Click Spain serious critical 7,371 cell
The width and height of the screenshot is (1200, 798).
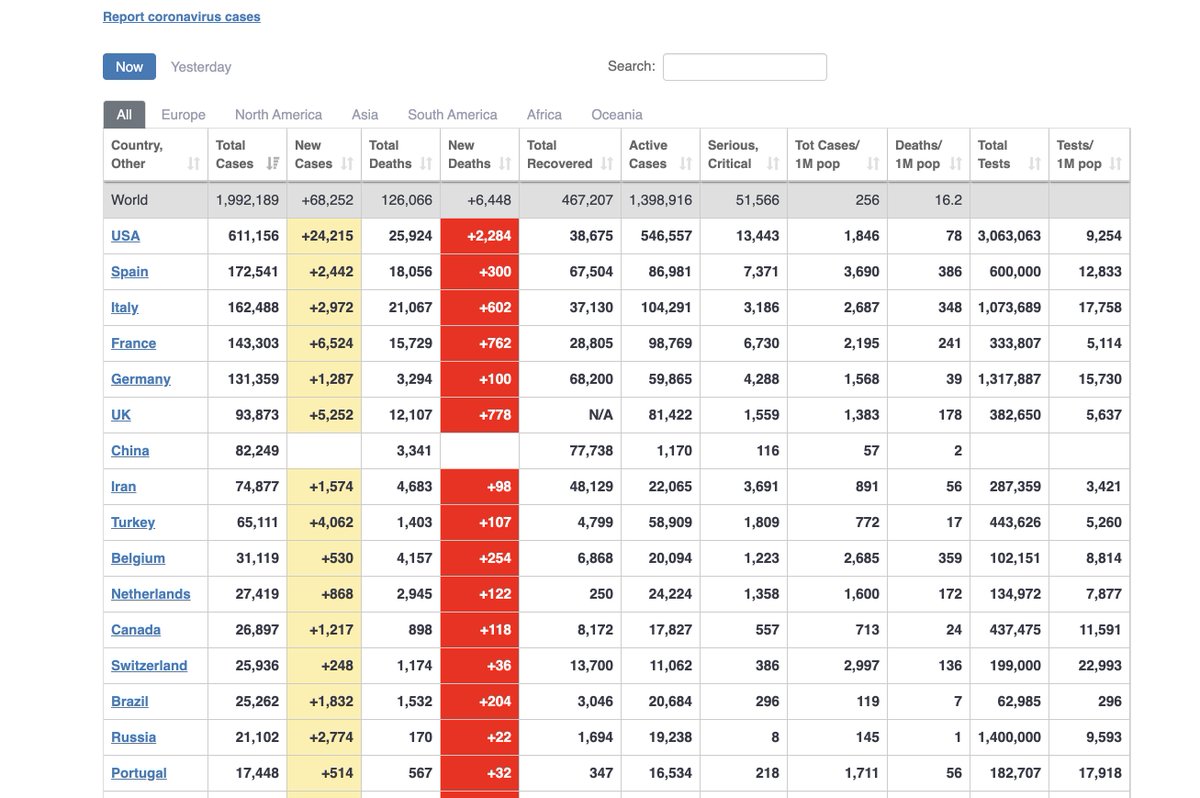point(743,272)
